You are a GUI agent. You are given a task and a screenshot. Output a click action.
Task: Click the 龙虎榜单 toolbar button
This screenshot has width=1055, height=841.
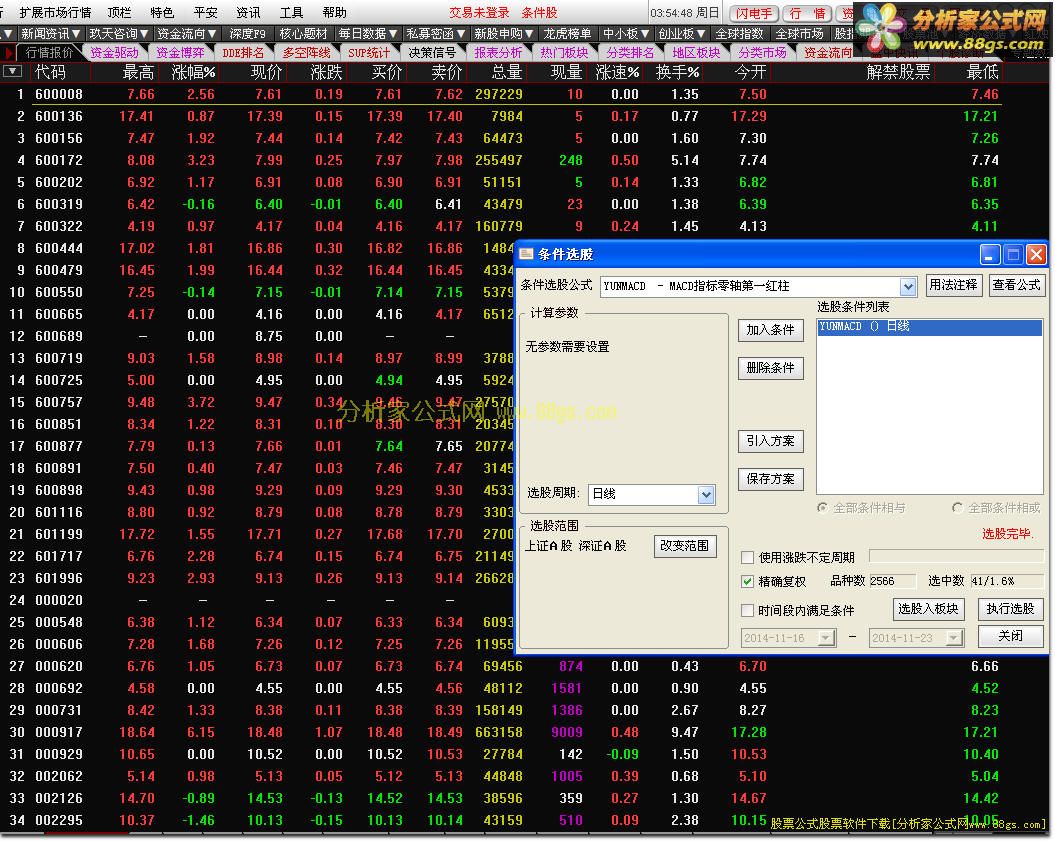[567, 33]
